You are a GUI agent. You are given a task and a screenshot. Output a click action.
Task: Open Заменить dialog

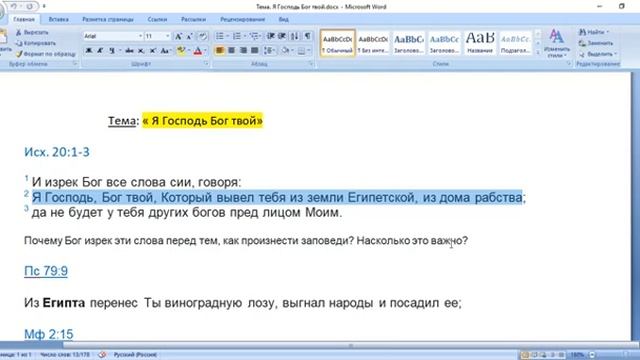click(596, 43)
